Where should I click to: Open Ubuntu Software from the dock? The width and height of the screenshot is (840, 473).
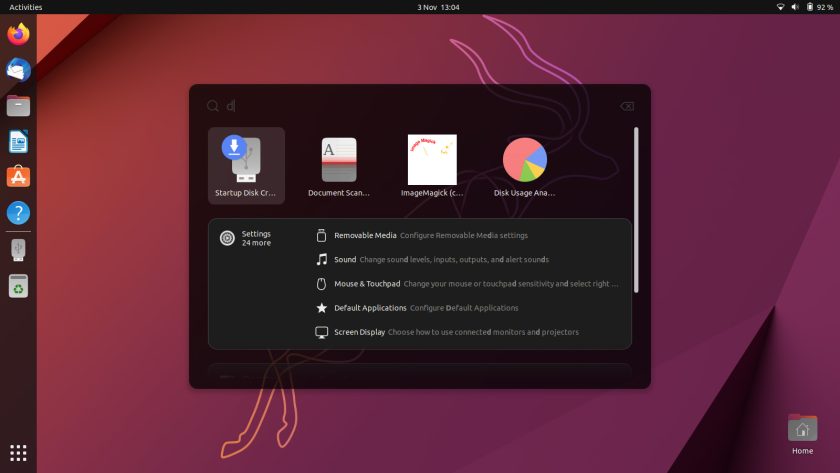18,177
